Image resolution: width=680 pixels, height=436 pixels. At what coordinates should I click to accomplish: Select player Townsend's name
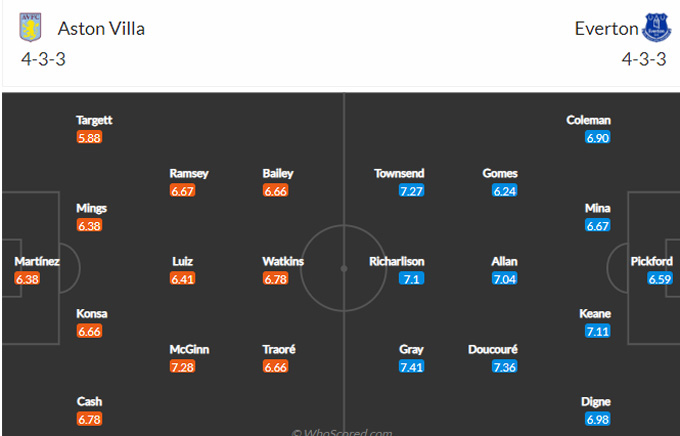399,173
